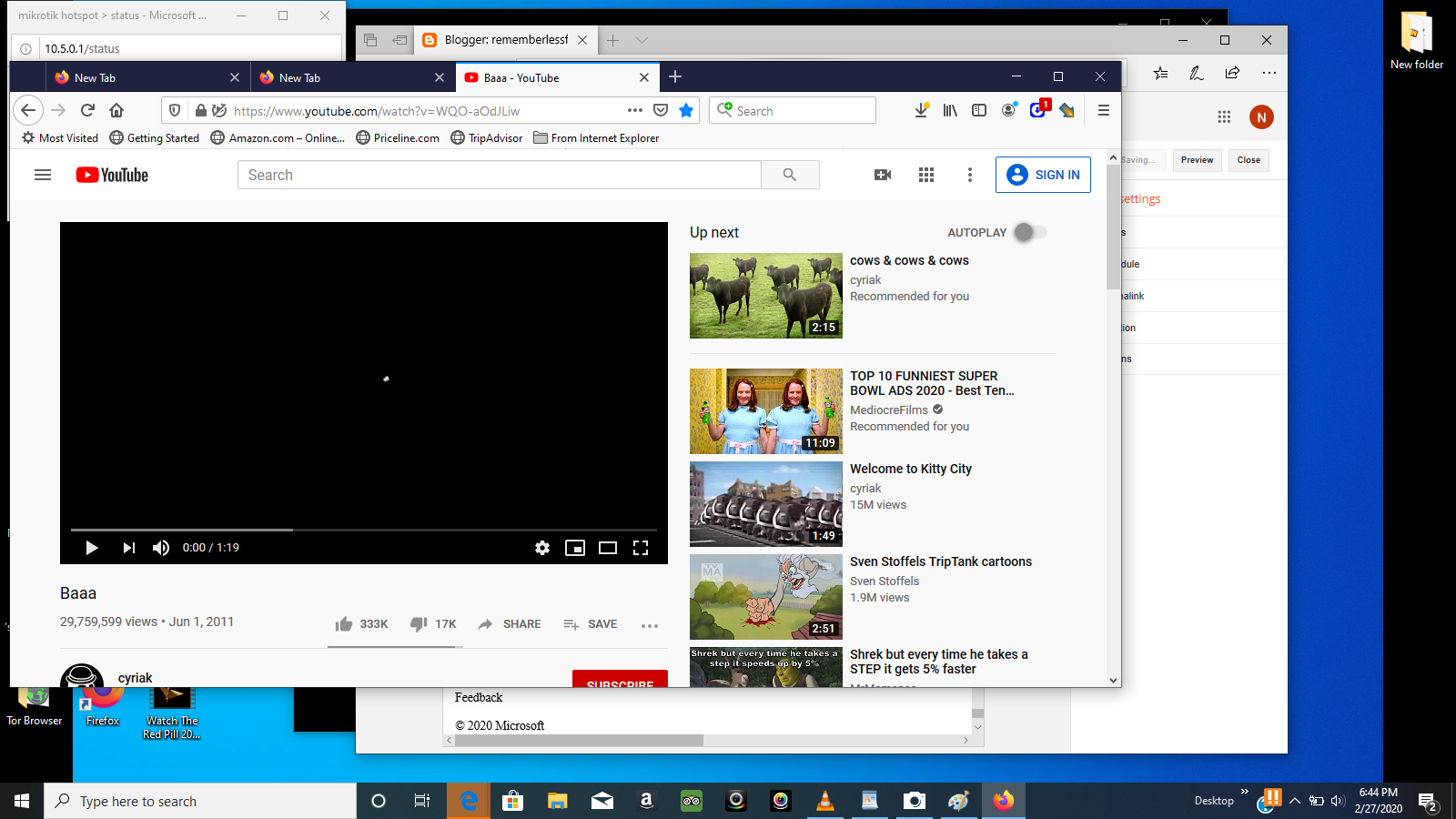This screenshot has width=1456, height=819.
Task: Open Task View on taskbar
Action: [422, 801]
